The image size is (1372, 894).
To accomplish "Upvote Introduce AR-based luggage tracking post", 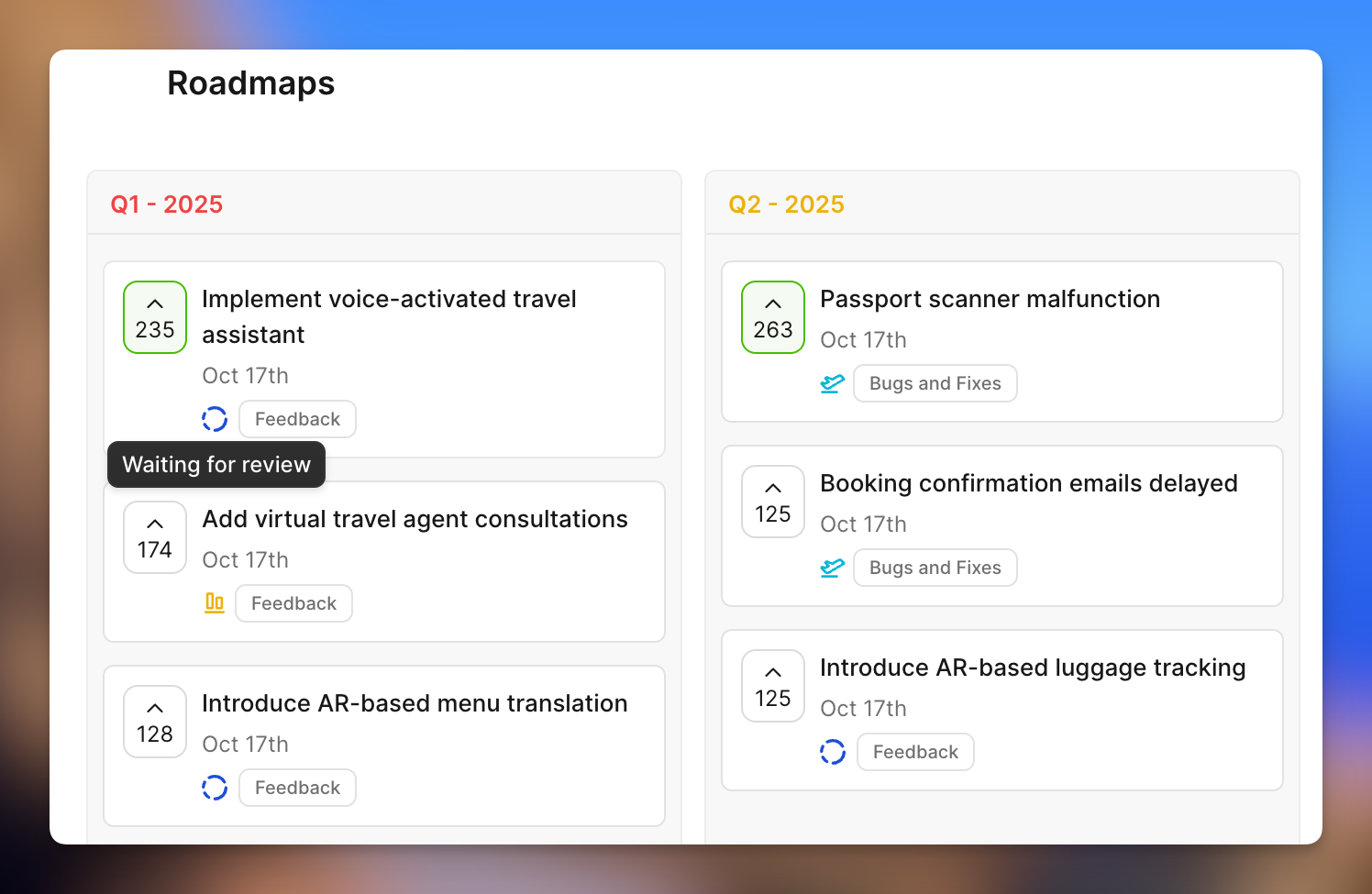I will pos(773,686).
